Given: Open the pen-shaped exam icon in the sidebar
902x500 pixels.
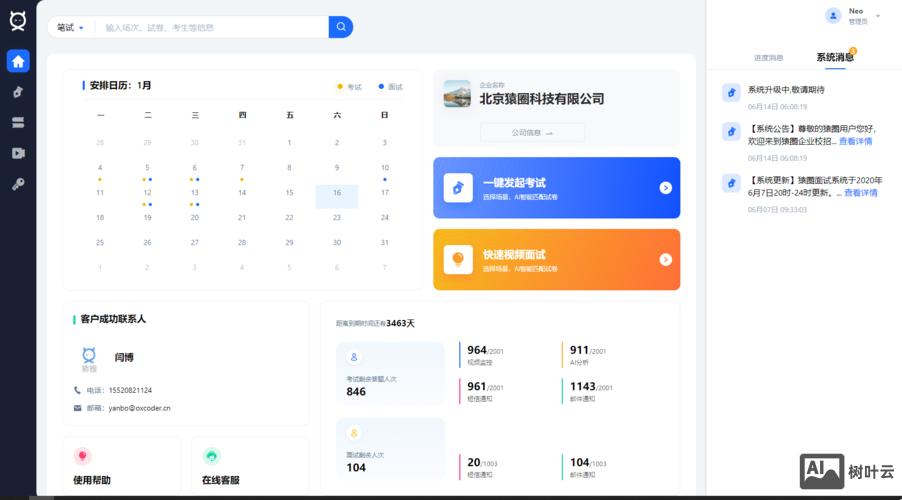Looking at the screenshot, I should (18, 92).
